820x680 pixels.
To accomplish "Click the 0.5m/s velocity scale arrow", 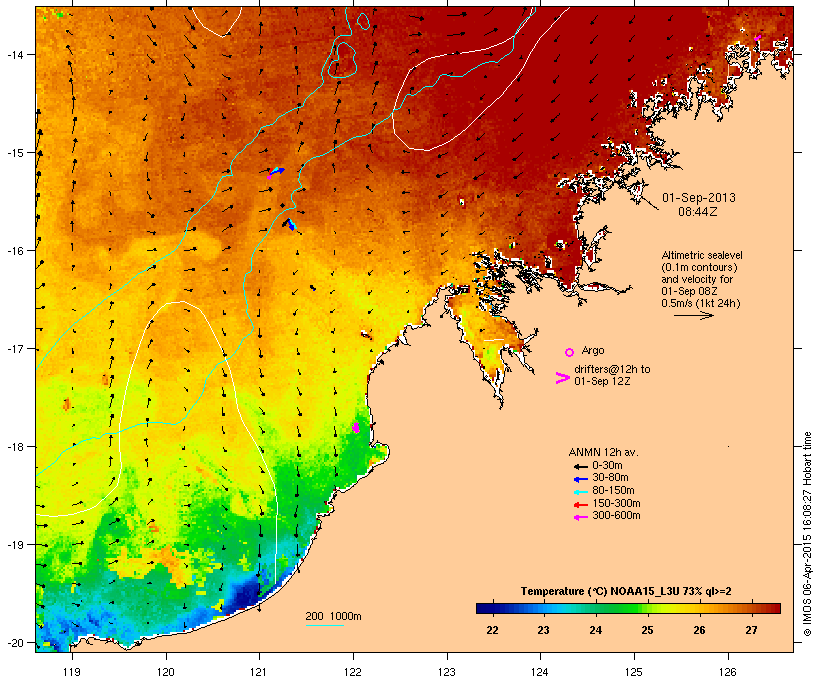I will 693,315.
